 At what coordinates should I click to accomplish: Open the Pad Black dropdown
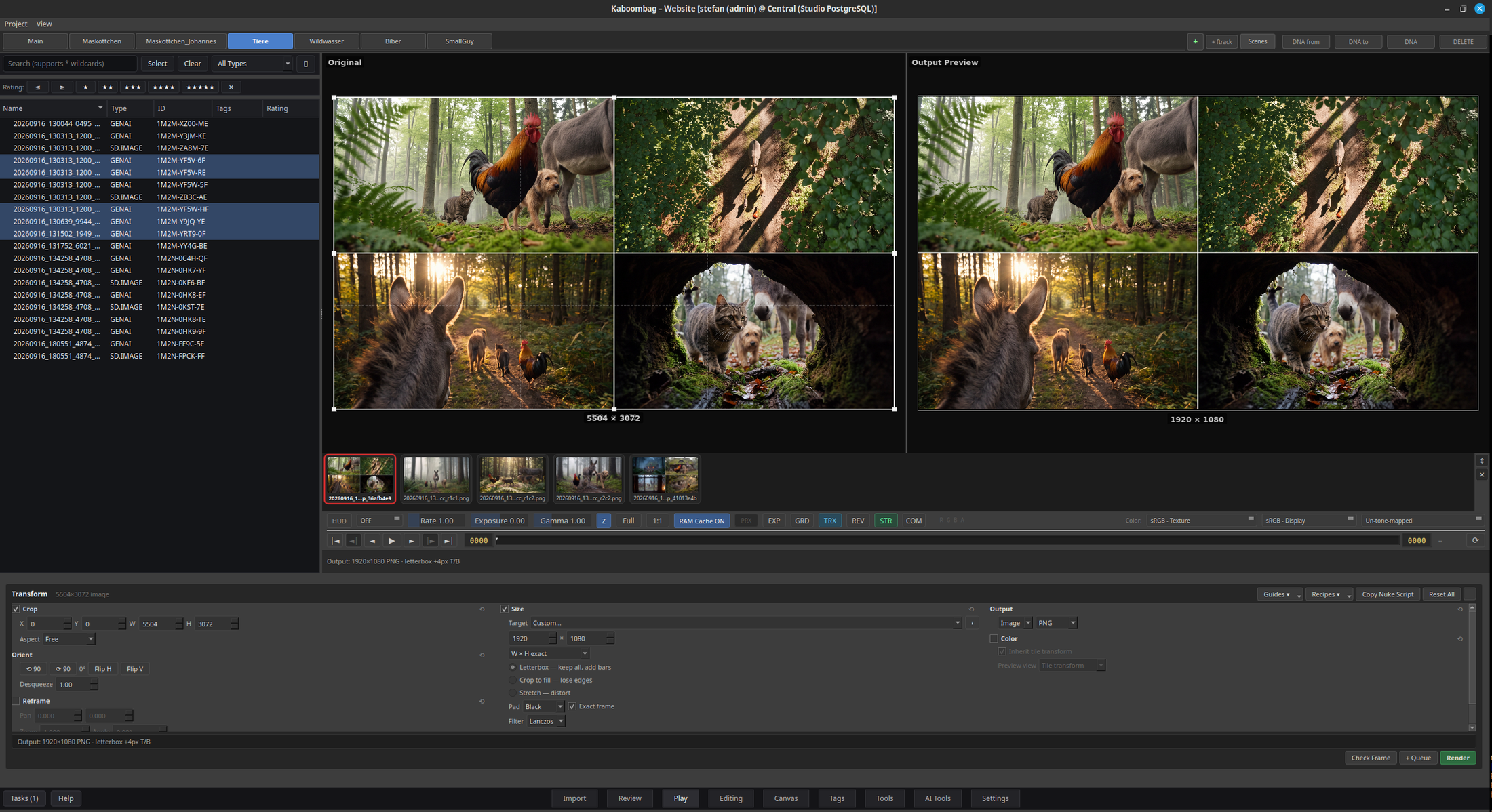544,707
